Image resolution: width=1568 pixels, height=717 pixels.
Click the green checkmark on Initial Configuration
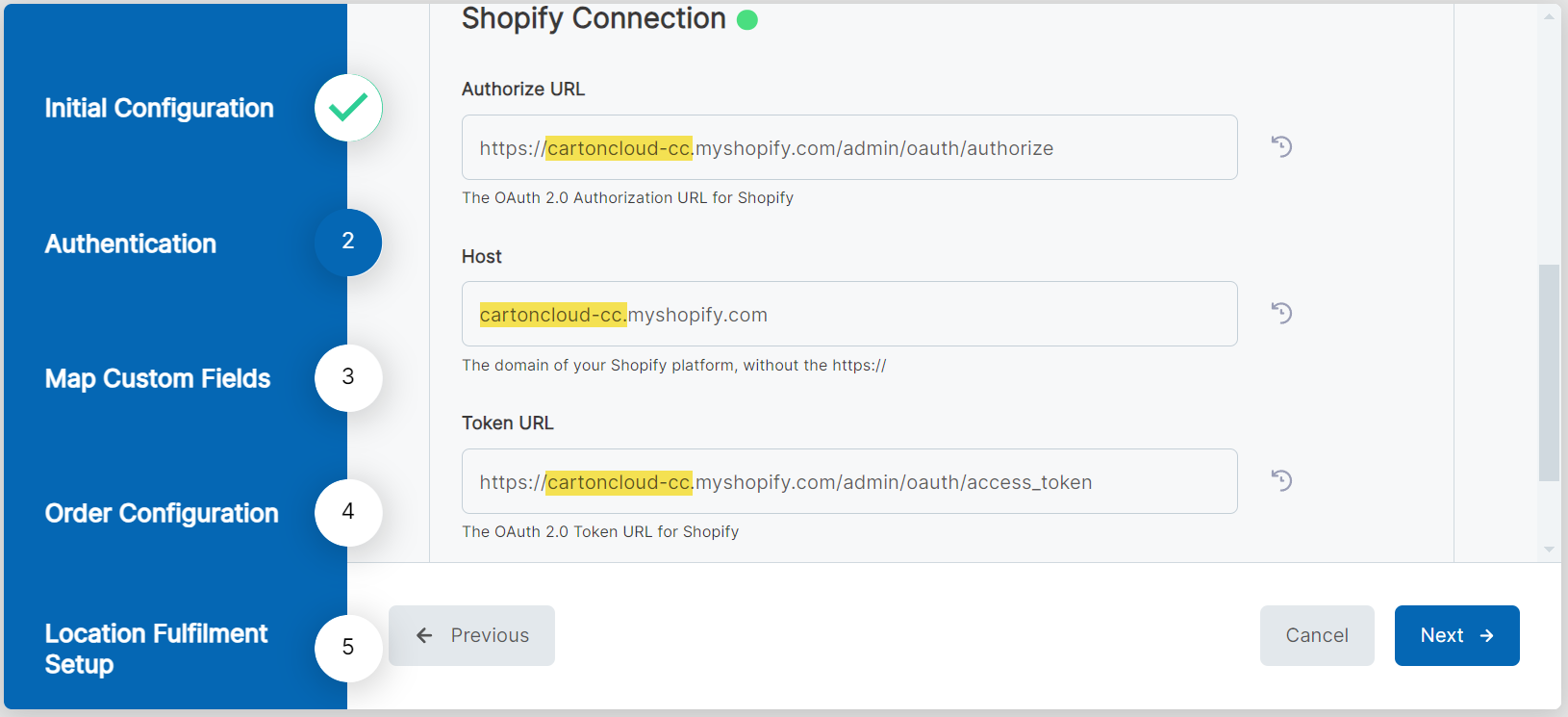click(348, 108)
